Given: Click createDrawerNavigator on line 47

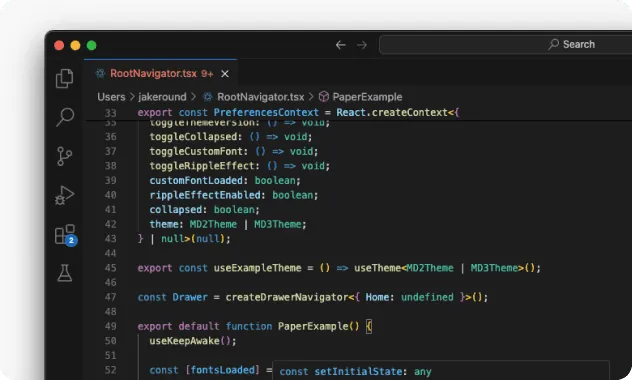Looking at the screenshot, I should pyautogui.click(x=287, y=297).
